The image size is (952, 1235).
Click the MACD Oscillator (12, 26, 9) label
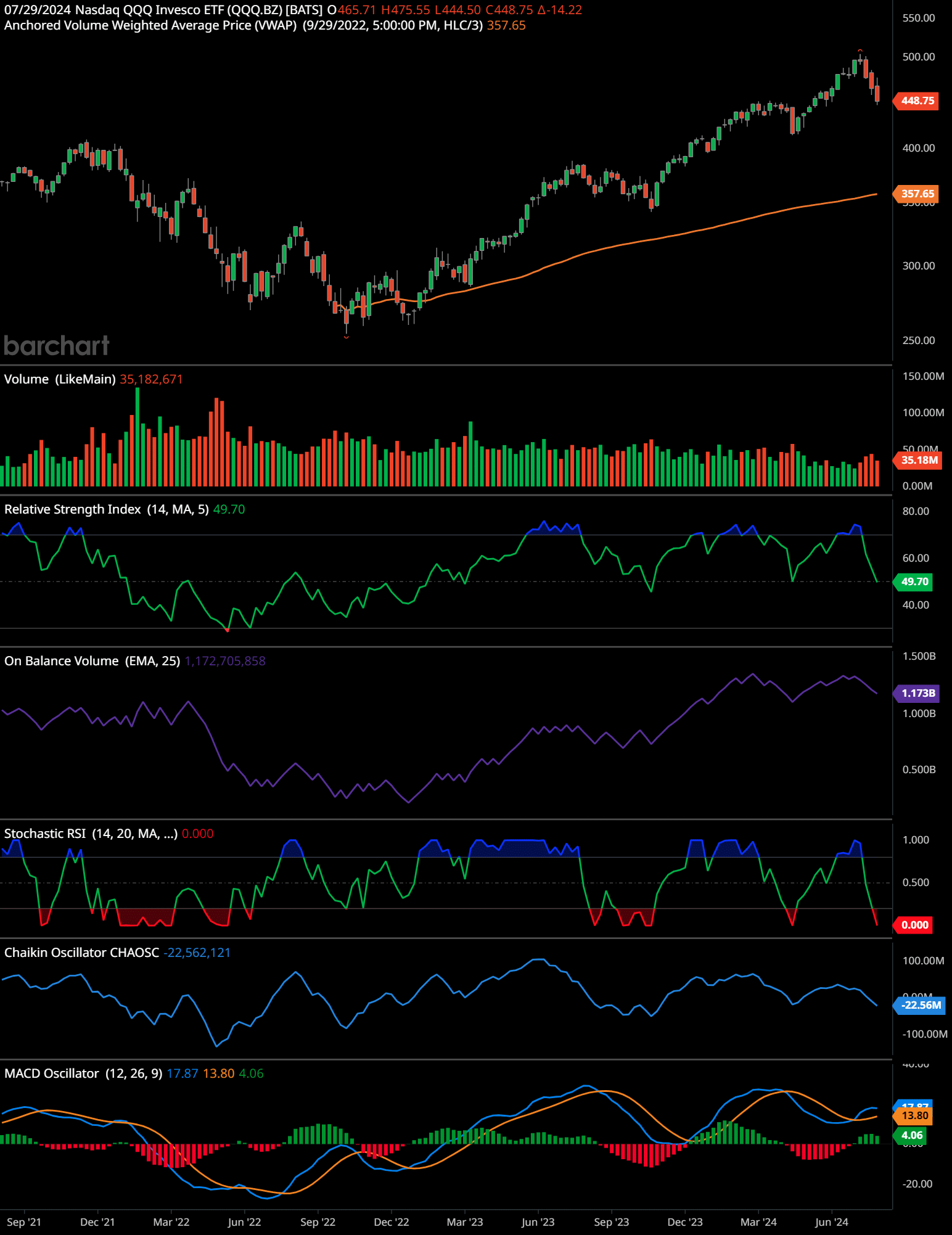83,1073
